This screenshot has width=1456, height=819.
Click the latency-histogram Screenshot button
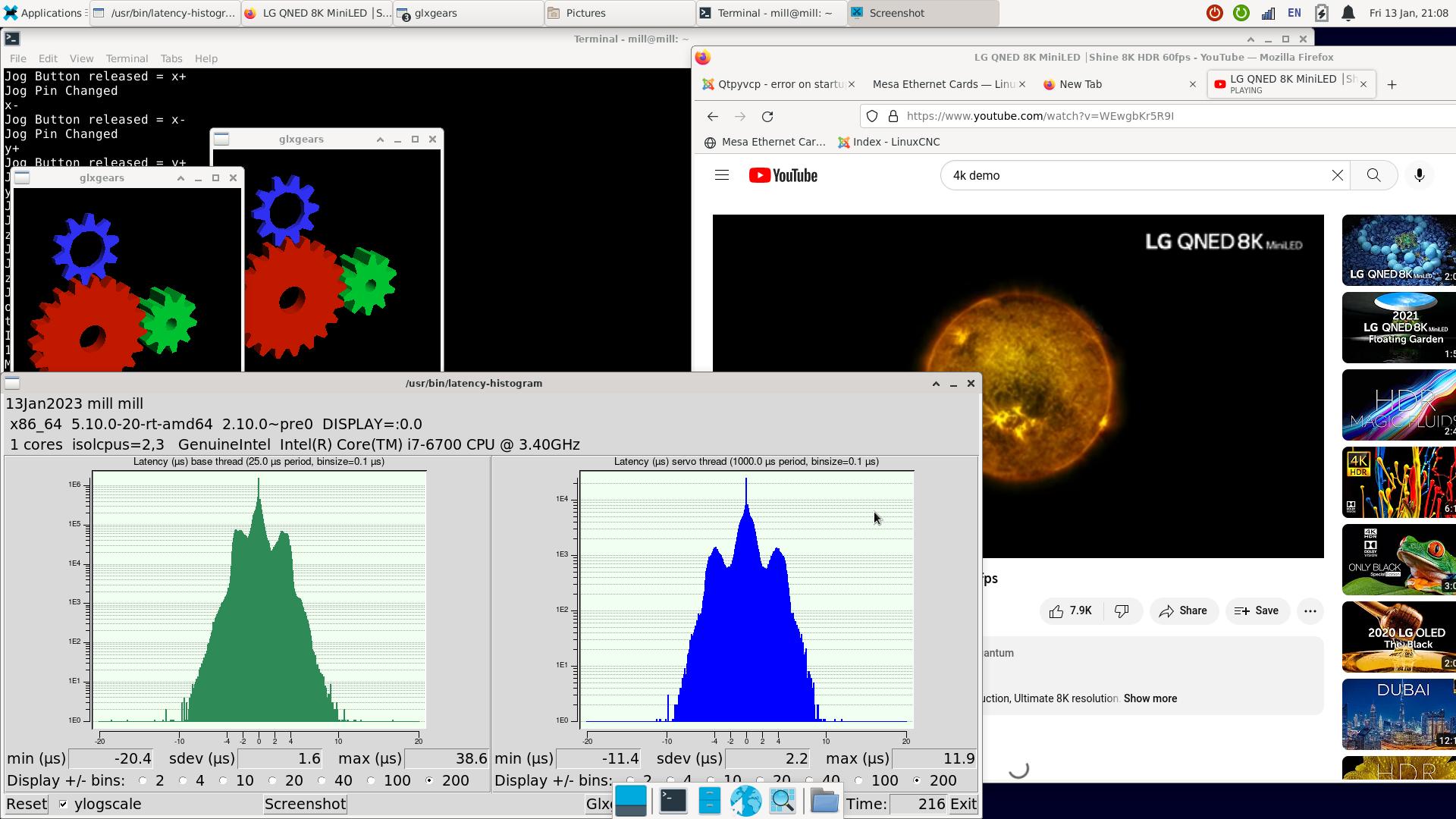coord(305,804)
